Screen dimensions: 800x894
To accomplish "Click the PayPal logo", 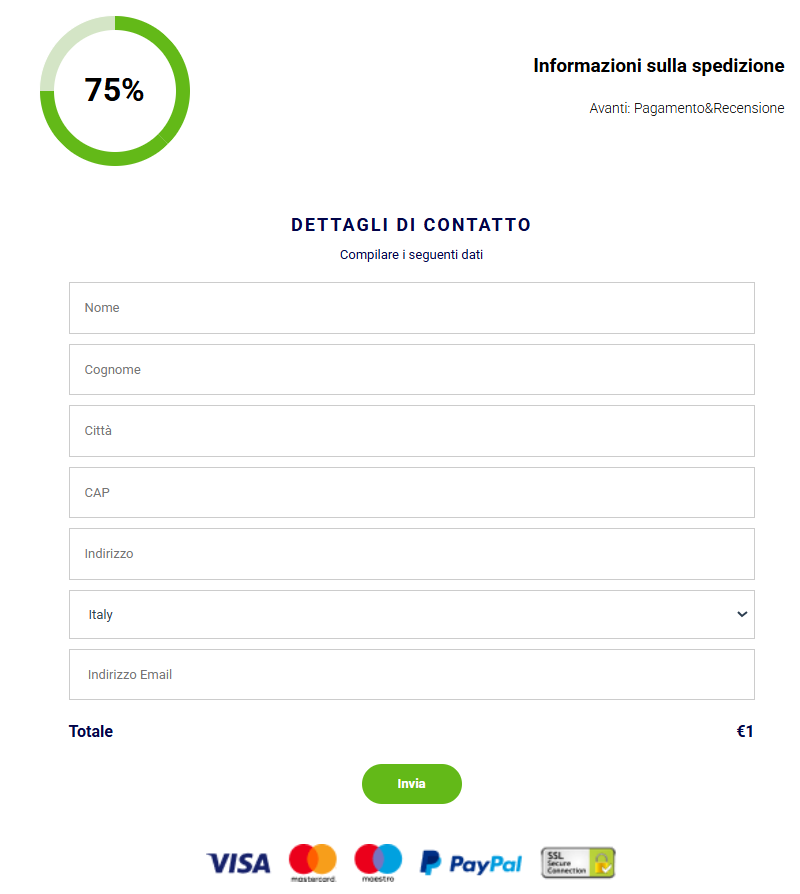I will [x=471, y=863].
